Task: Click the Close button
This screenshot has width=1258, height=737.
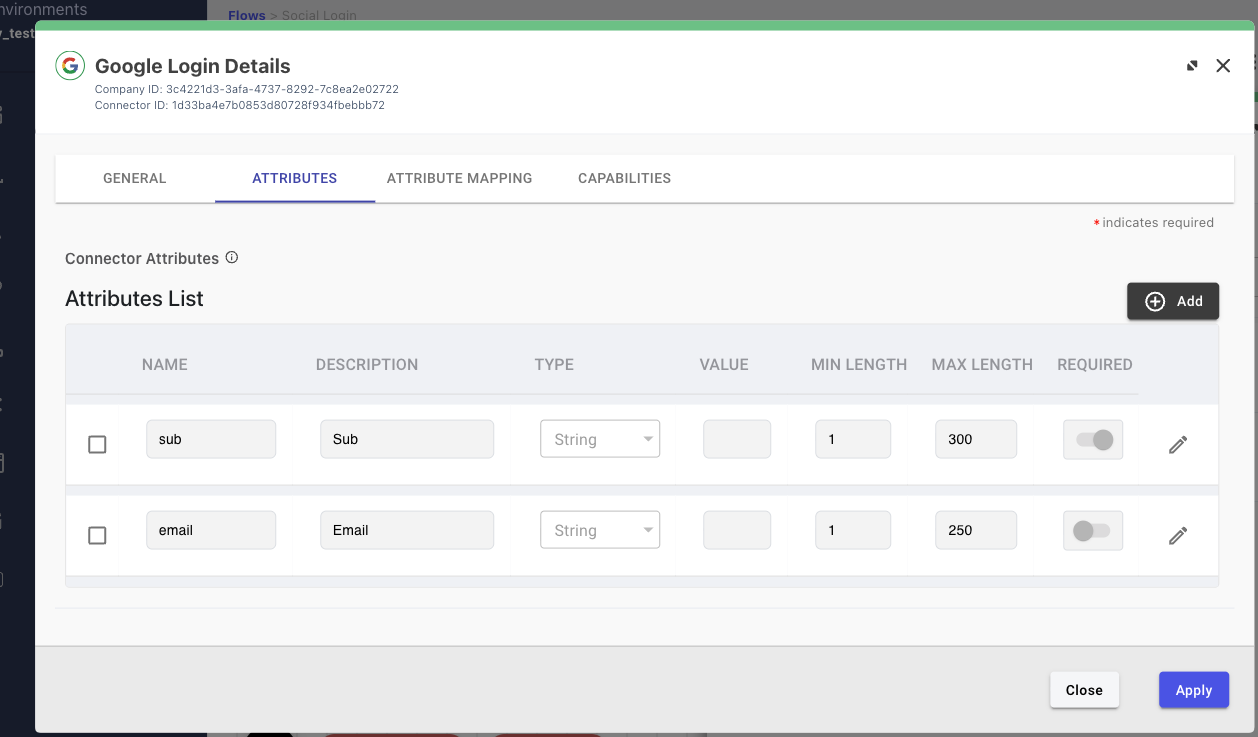Action: click(1084, 690)
